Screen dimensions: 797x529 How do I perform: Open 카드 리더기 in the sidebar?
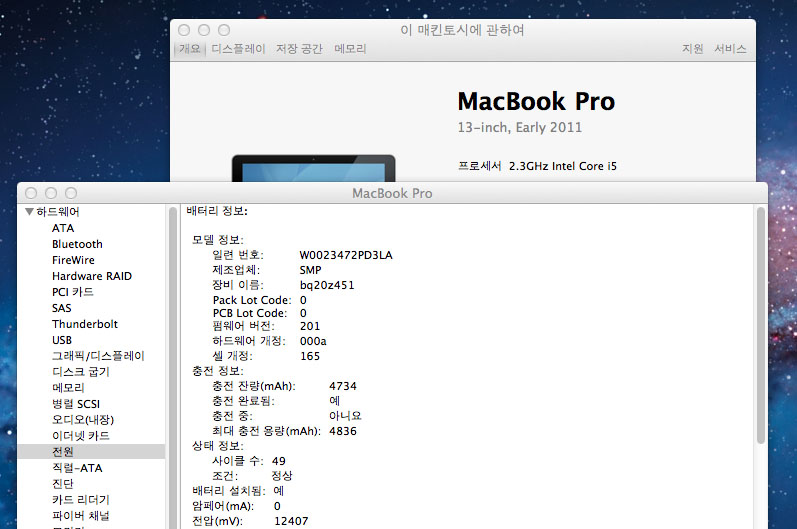tap(81, 500)
